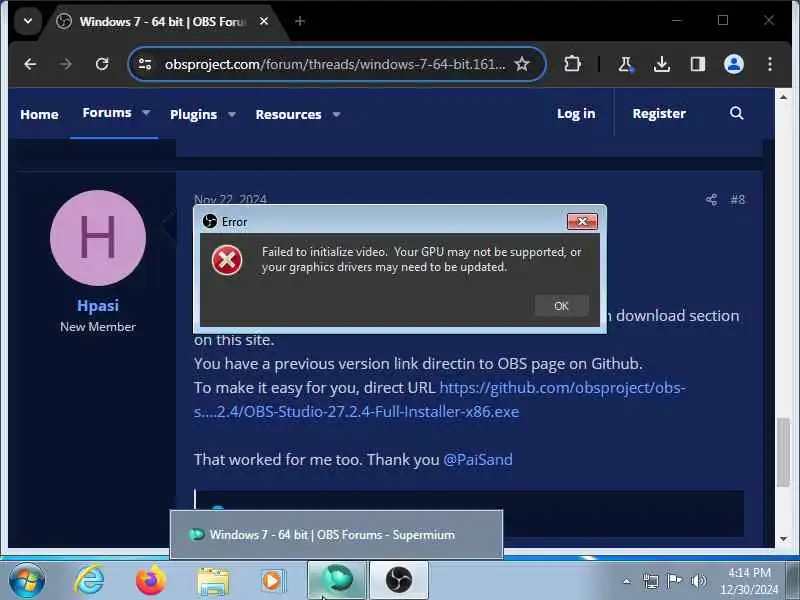
Task: Open the Forums nav item
Action: click(x=107, y=113)
